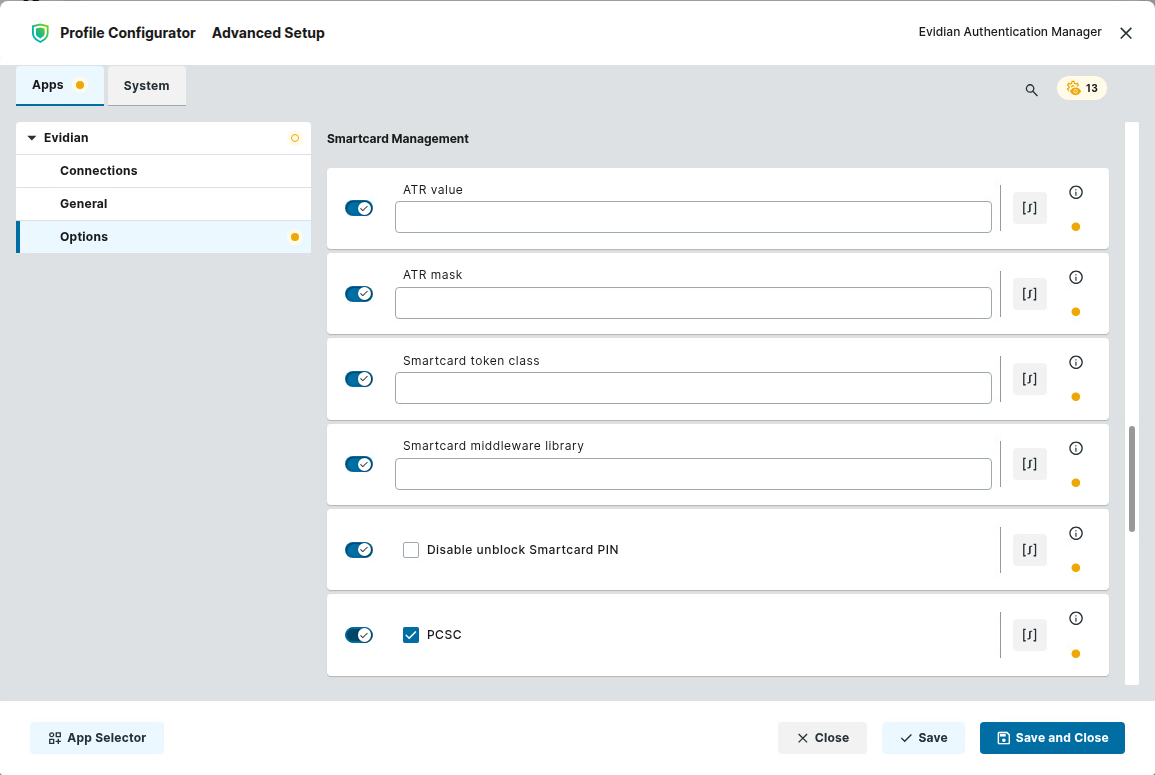Click the Smartcard Management heading
Viewport: 1155px width, 775px height.
click(398, 139)
